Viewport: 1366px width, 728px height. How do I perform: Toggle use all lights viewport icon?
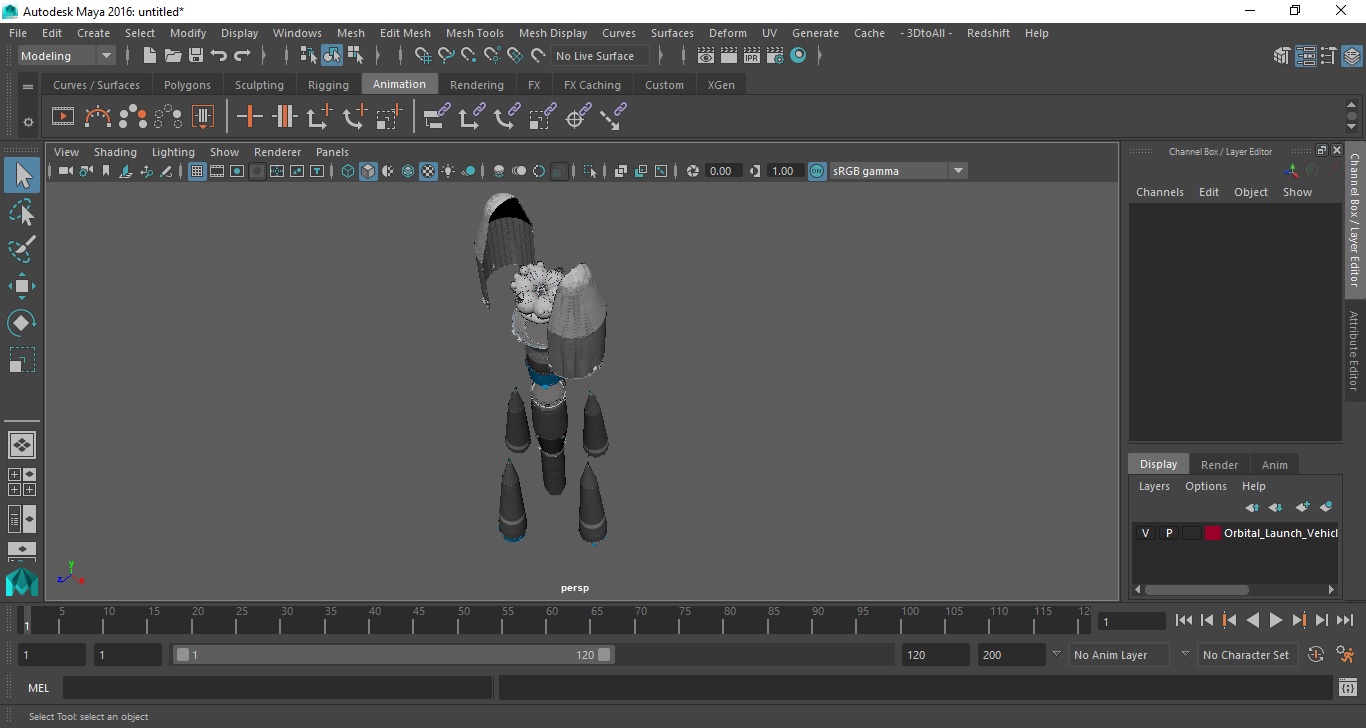448,171
